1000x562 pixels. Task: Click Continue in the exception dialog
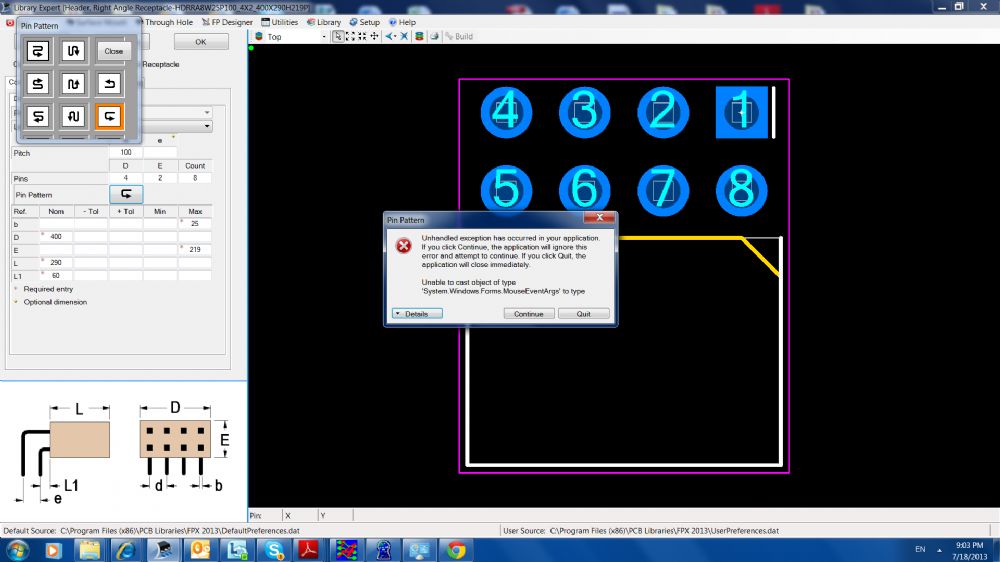pos(528,314)
